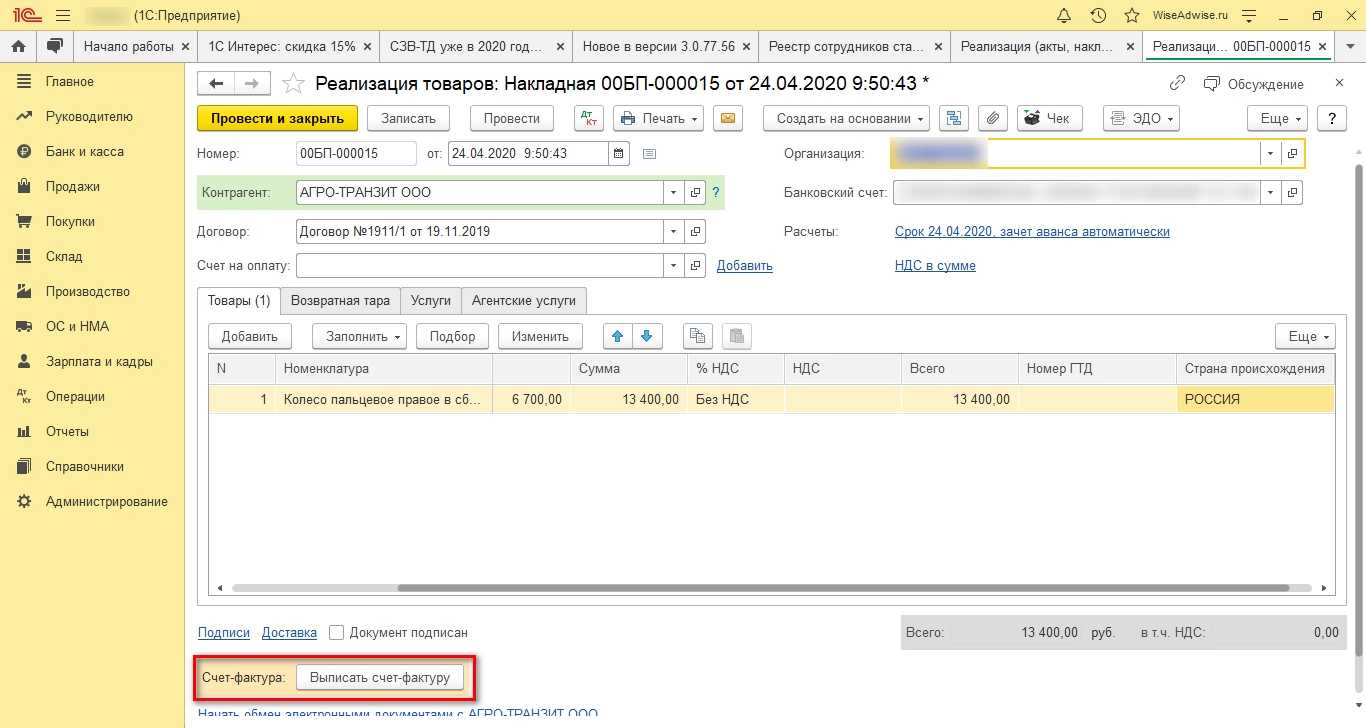
Task: Click green question mark near Контрагент
Action: click(x=716, y=192)
